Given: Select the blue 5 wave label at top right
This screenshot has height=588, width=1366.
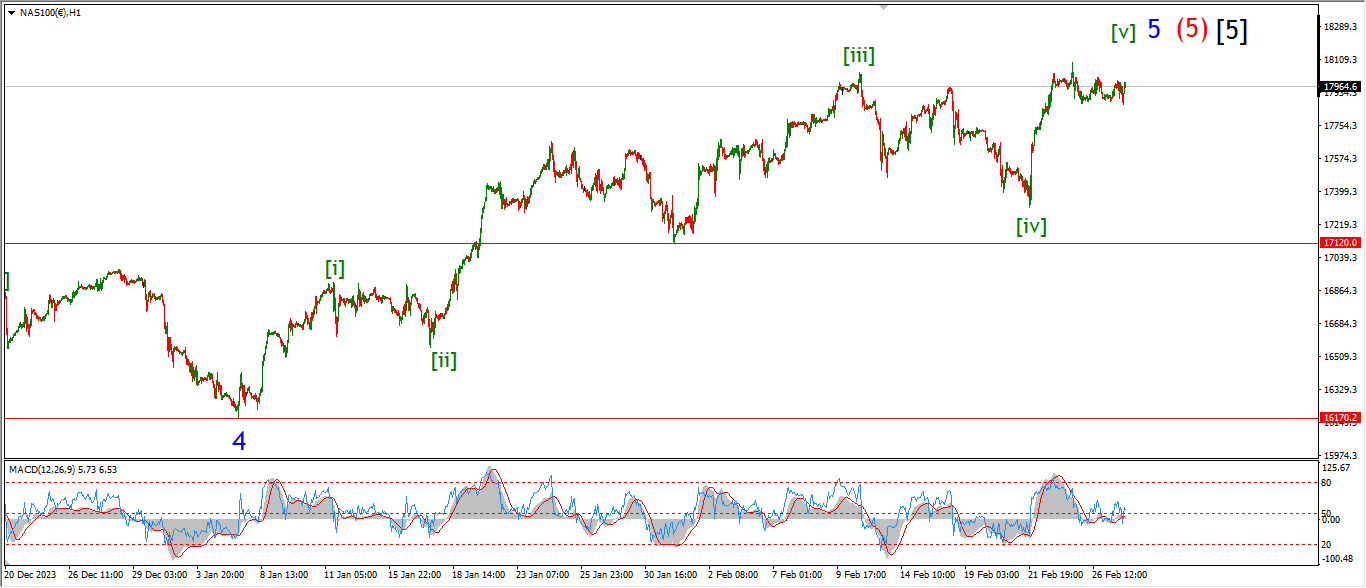Looking at the screenshot, I should [1154, 30].
